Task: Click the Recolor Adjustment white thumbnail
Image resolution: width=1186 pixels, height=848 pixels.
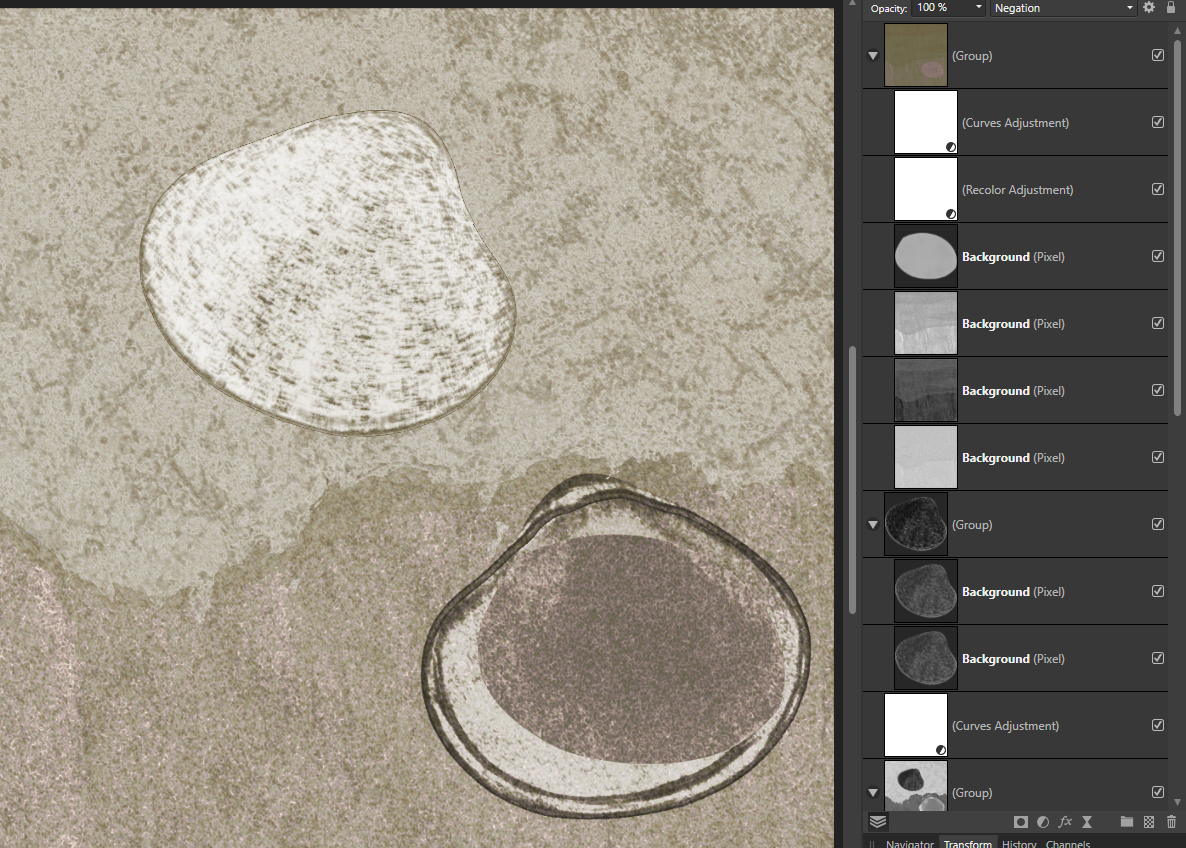Action: pos(926,189)
